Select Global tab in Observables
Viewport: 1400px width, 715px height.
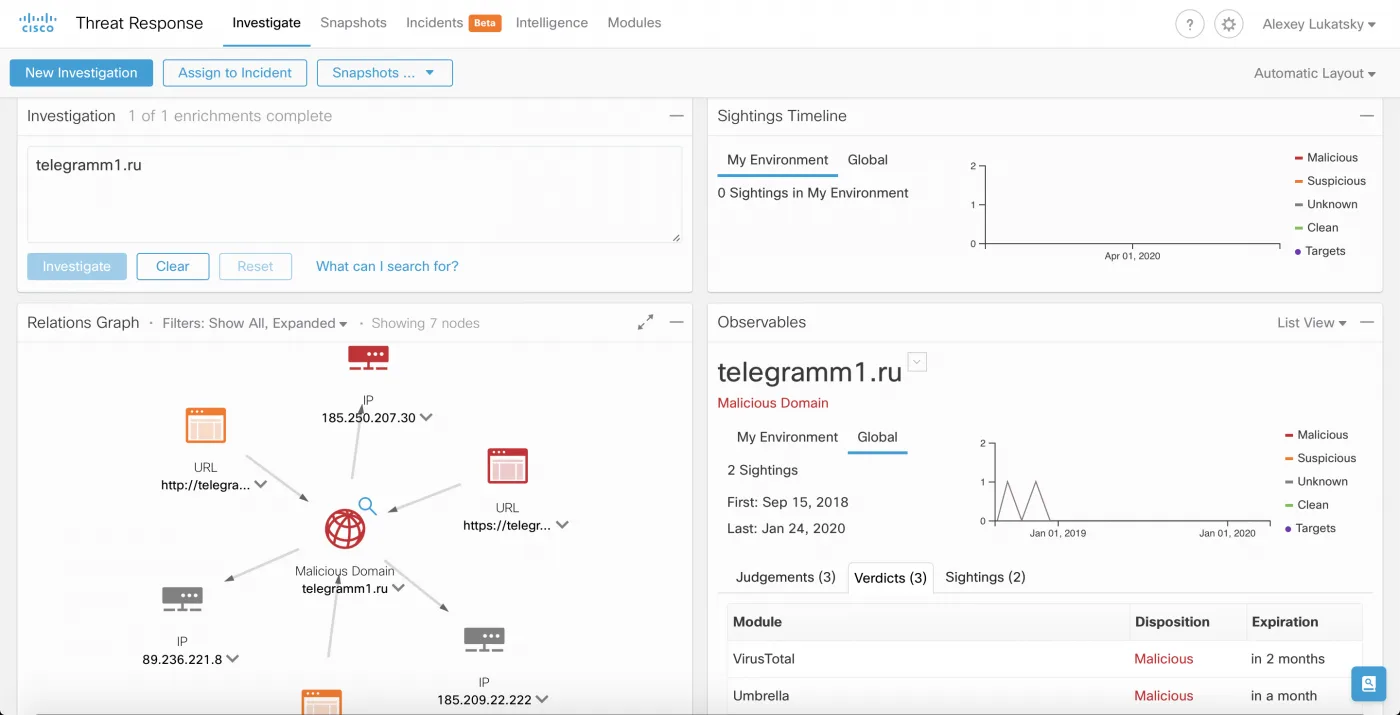(877, 437)
